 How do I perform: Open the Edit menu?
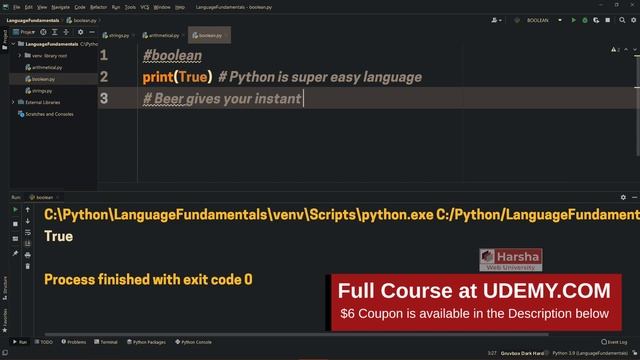click(28, 7)
